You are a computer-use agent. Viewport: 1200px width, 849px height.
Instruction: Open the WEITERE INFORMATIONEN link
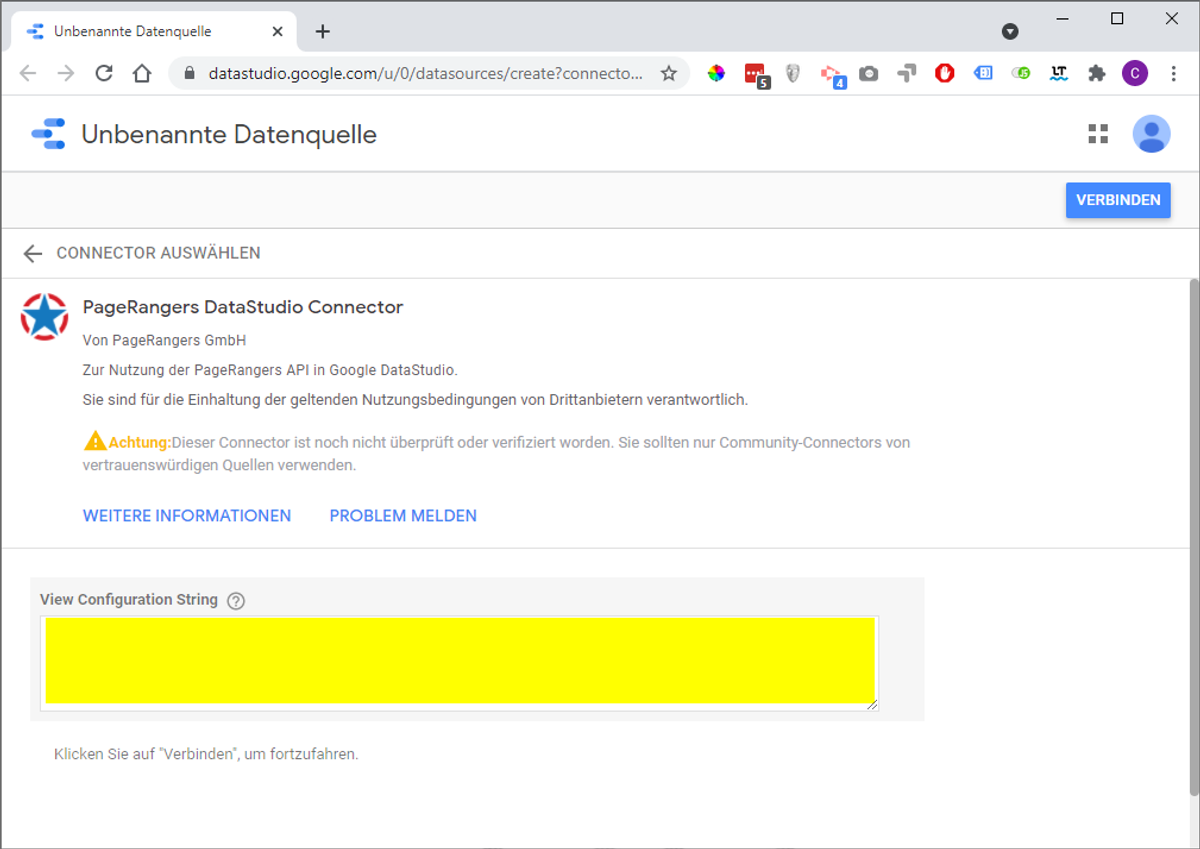pyautogui.click(x=187, y=516)
